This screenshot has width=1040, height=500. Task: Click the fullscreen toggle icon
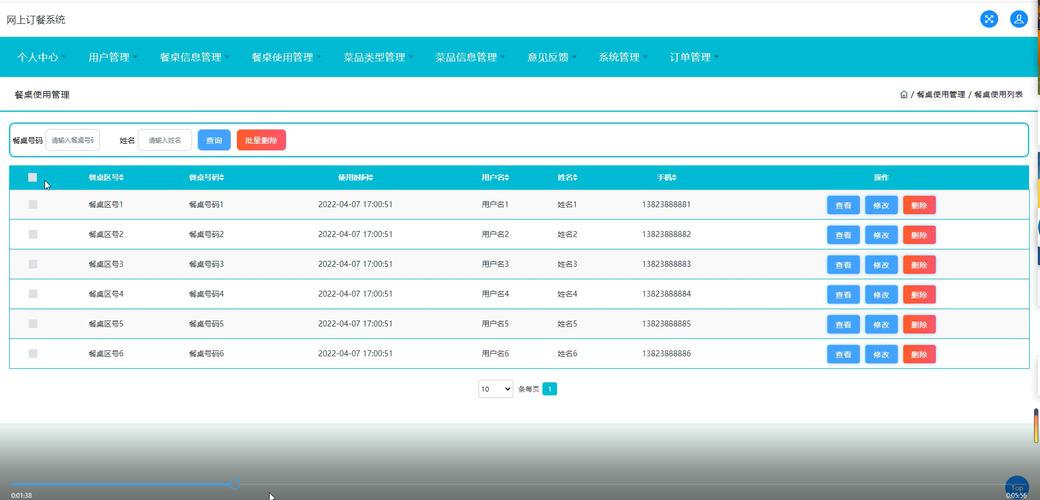pos(988,19)
